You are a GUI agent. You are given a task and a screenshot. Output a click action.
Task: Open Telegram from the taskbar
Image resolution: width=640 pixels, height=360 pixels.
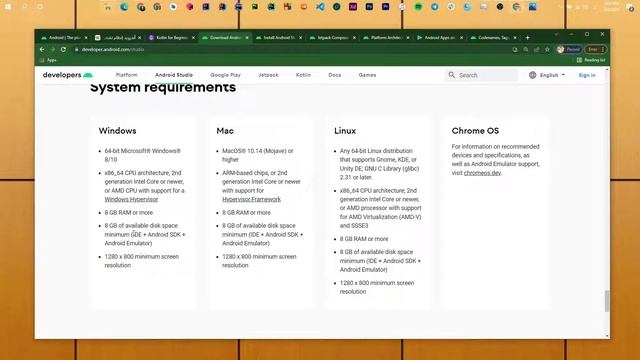coord(435,7)
